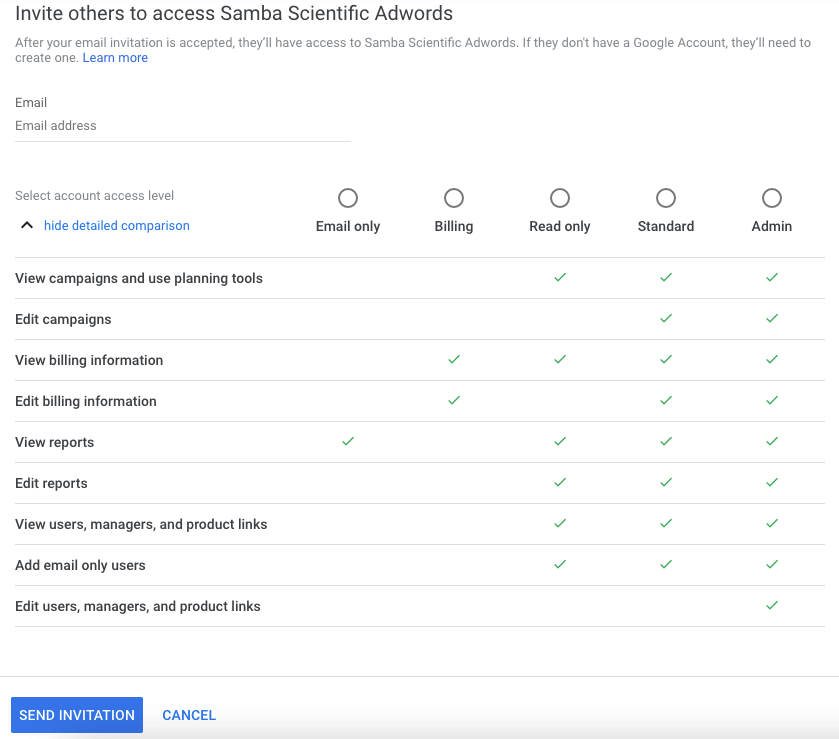Click the Admin checkmark for Edit billing information
Screen dimensions: 839x739
coord(772,400)
